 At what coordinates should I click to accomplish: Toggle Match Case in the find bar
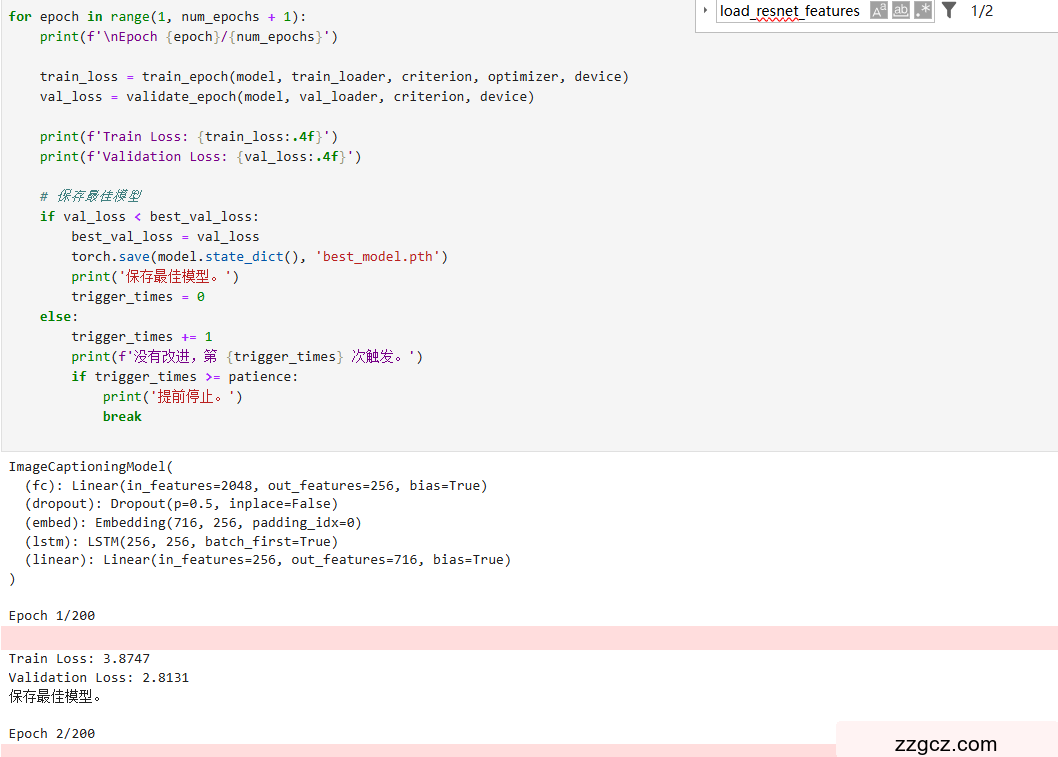point(879,11)
